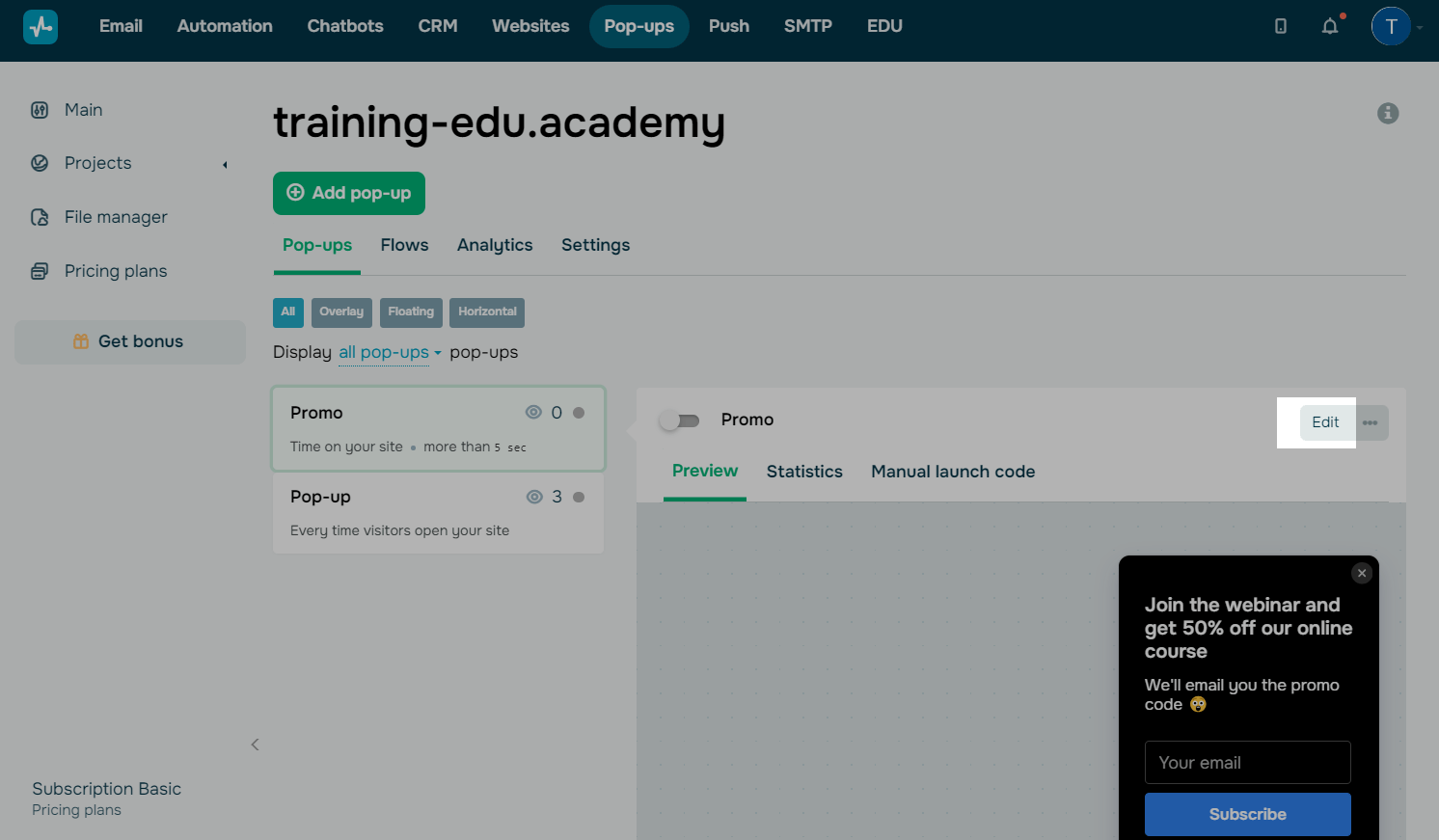Switch to the Pop-ups tab
This screenshot has width=1439, height=840.
click(317, 246)
